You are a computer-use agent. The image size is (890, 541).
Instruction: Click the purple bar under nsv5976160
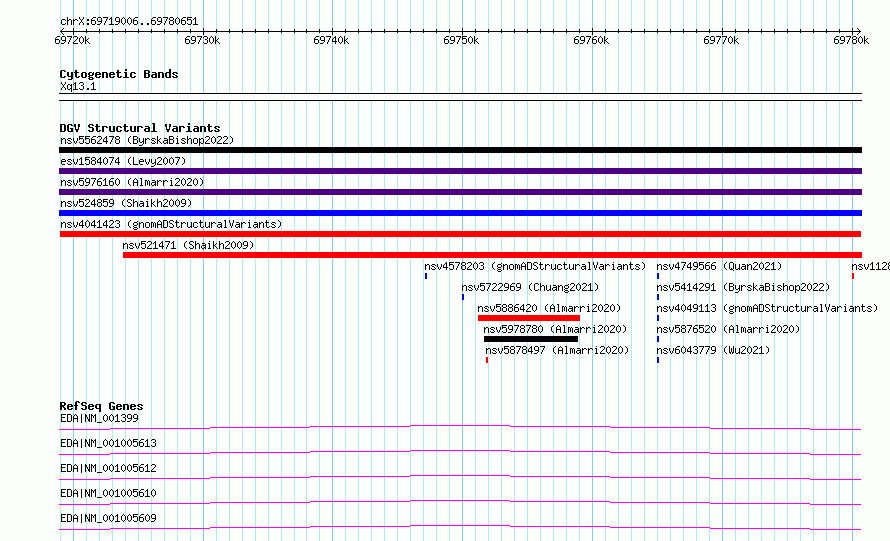(x=460, y=192)
